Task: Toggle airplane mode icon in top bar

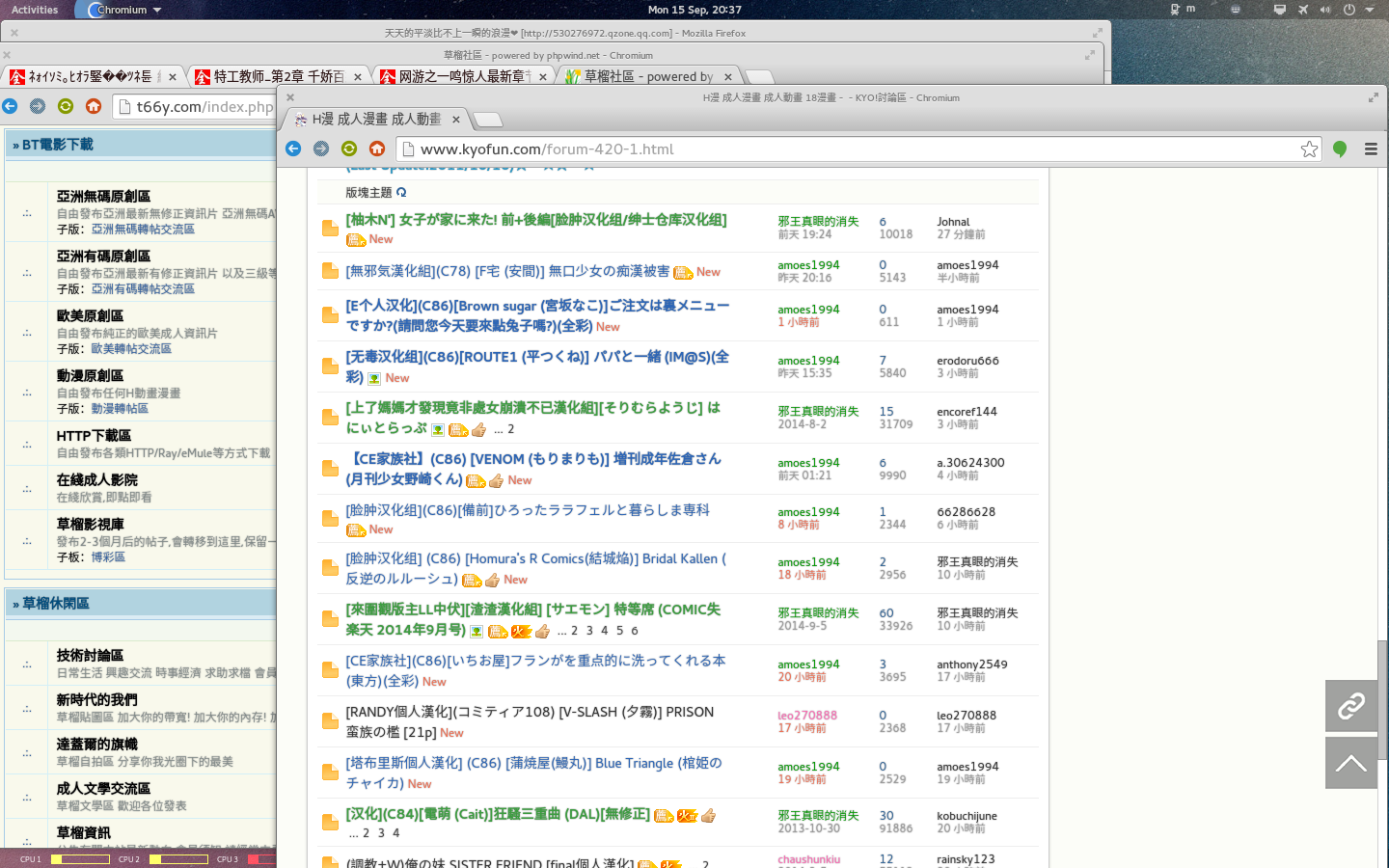Action: pos(1303,10)
